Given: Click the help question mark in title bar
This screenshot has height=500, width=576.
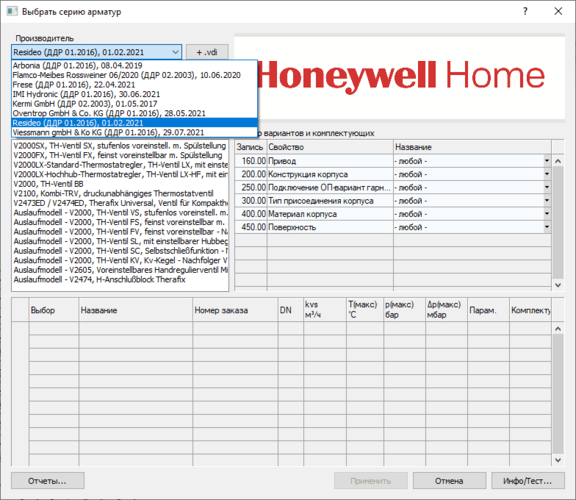Looking at the screenshot, I should [x=525, y=11].
